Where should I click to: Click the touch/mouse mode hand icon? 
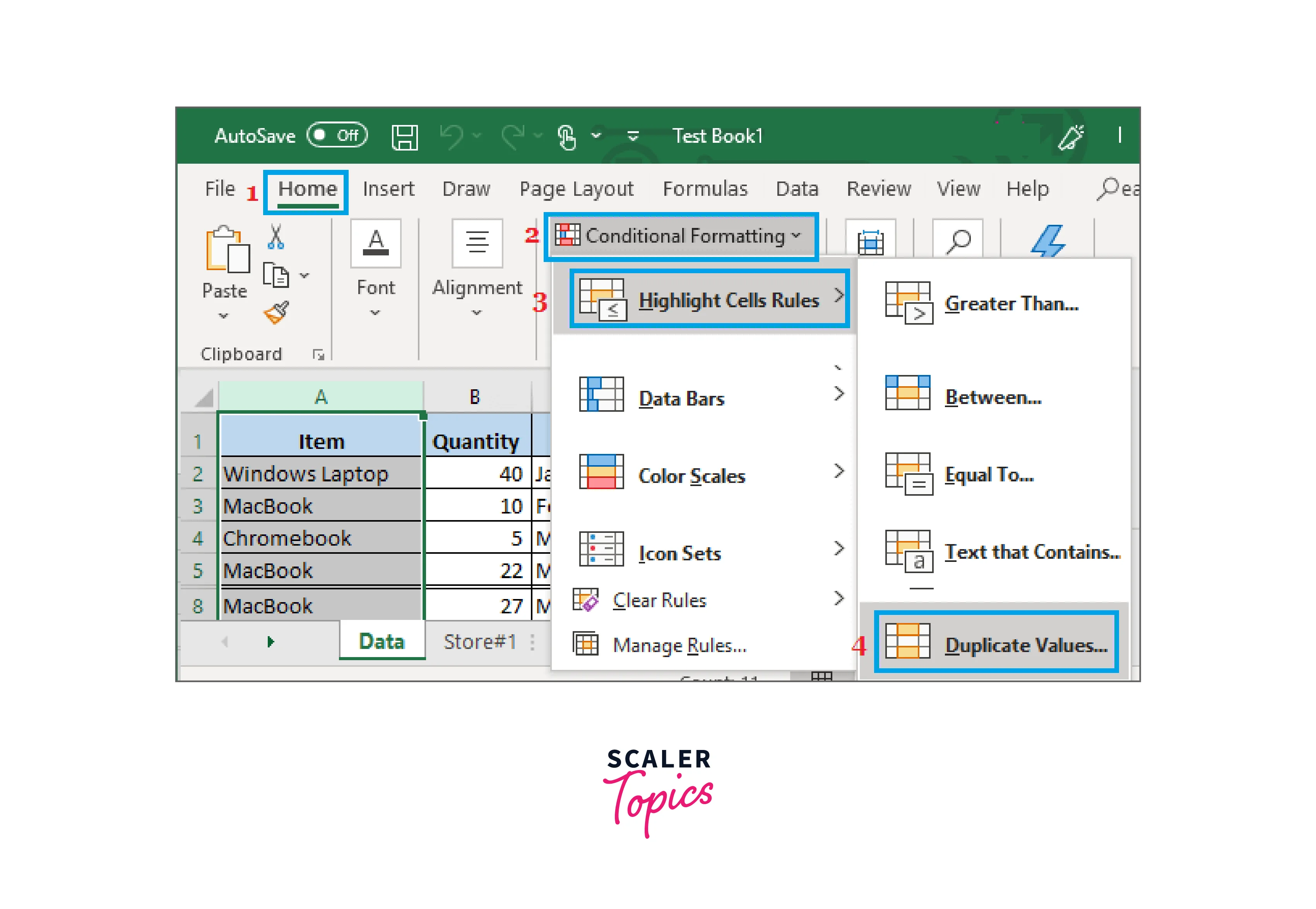(566, 137)
